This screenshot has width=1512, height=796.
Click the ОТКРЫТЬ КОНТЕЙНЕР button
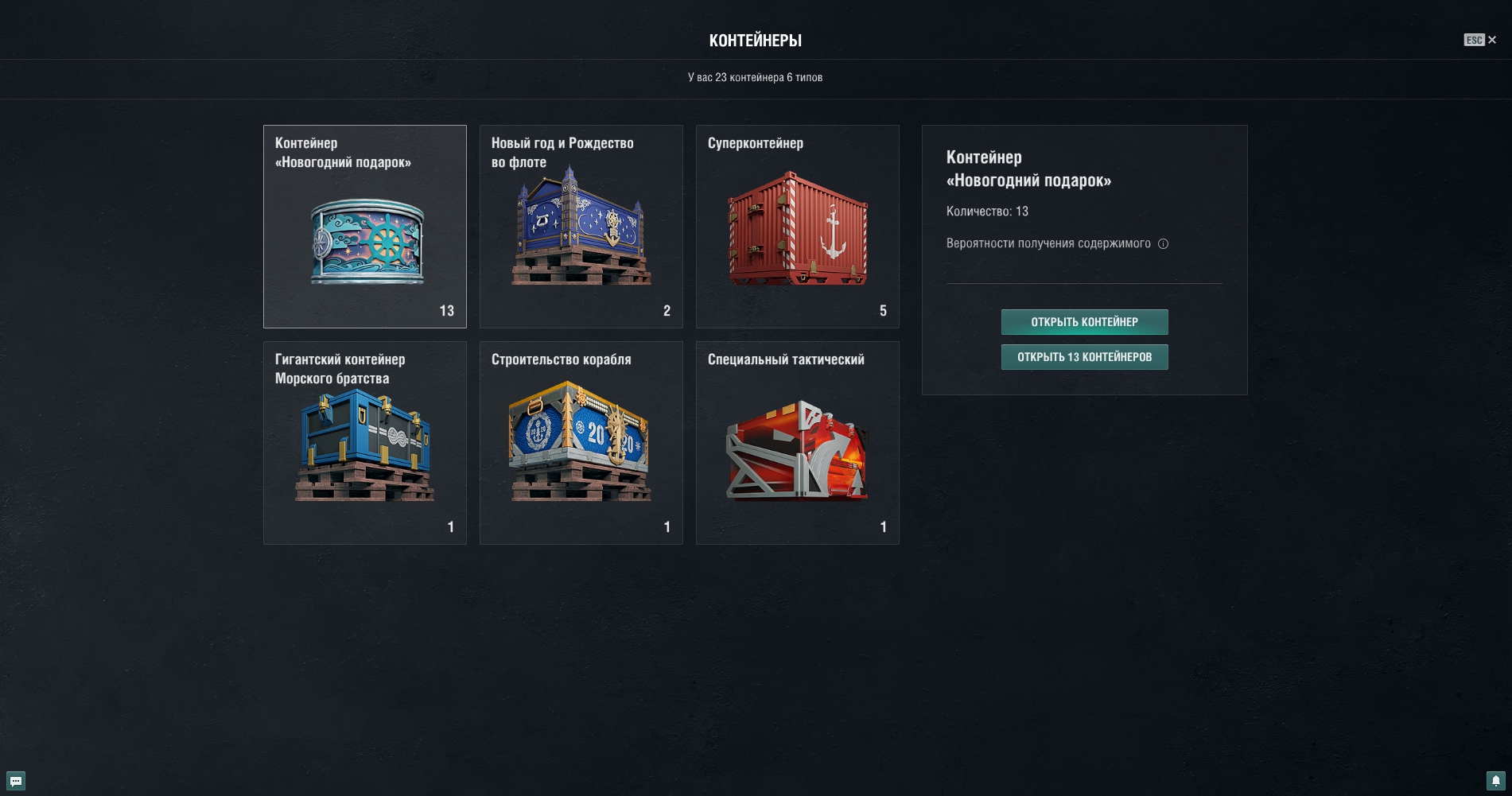click(1084, 322)
